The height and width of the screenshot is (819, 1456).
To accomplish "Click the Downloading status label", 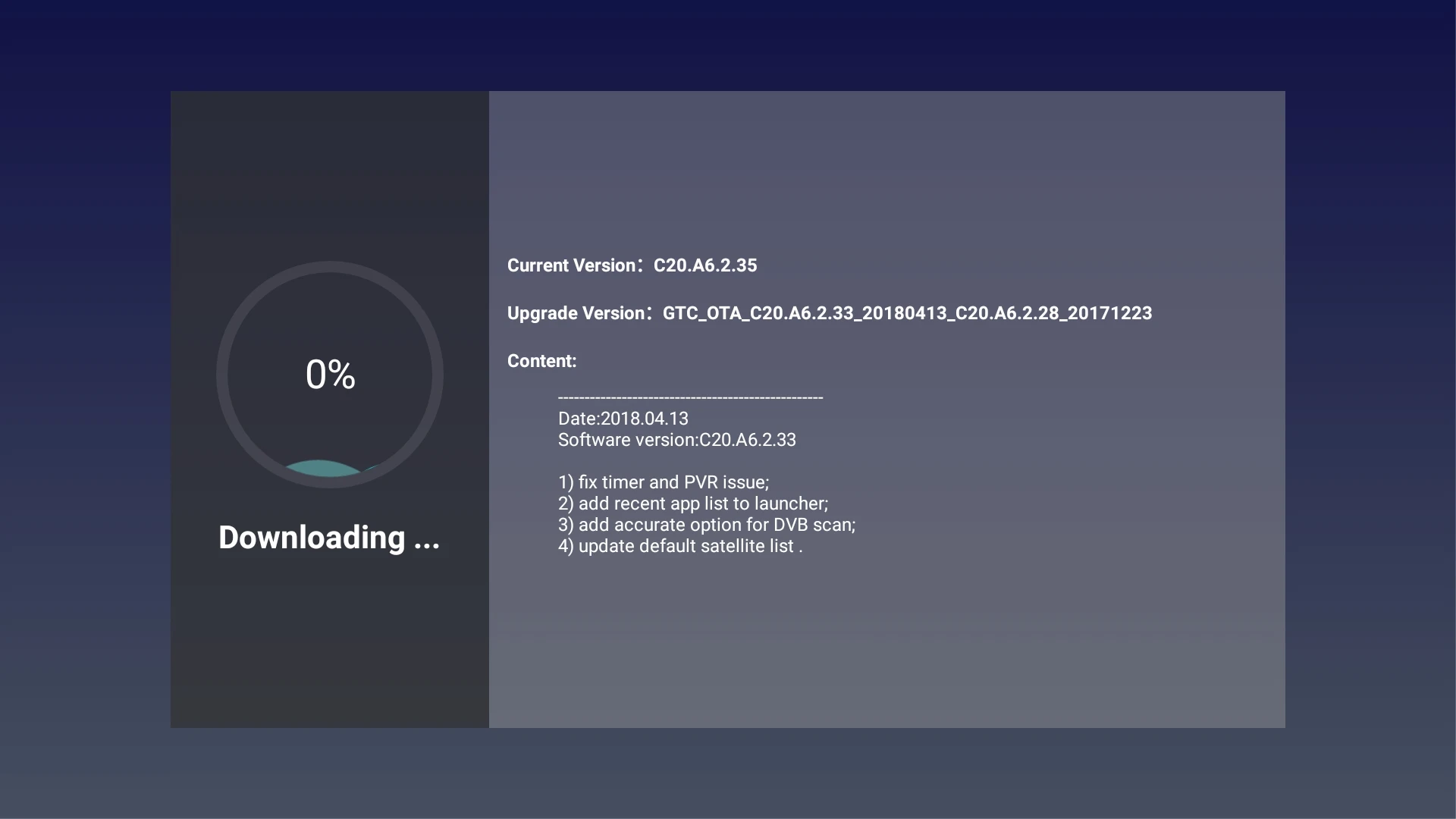I will [329, 537].
